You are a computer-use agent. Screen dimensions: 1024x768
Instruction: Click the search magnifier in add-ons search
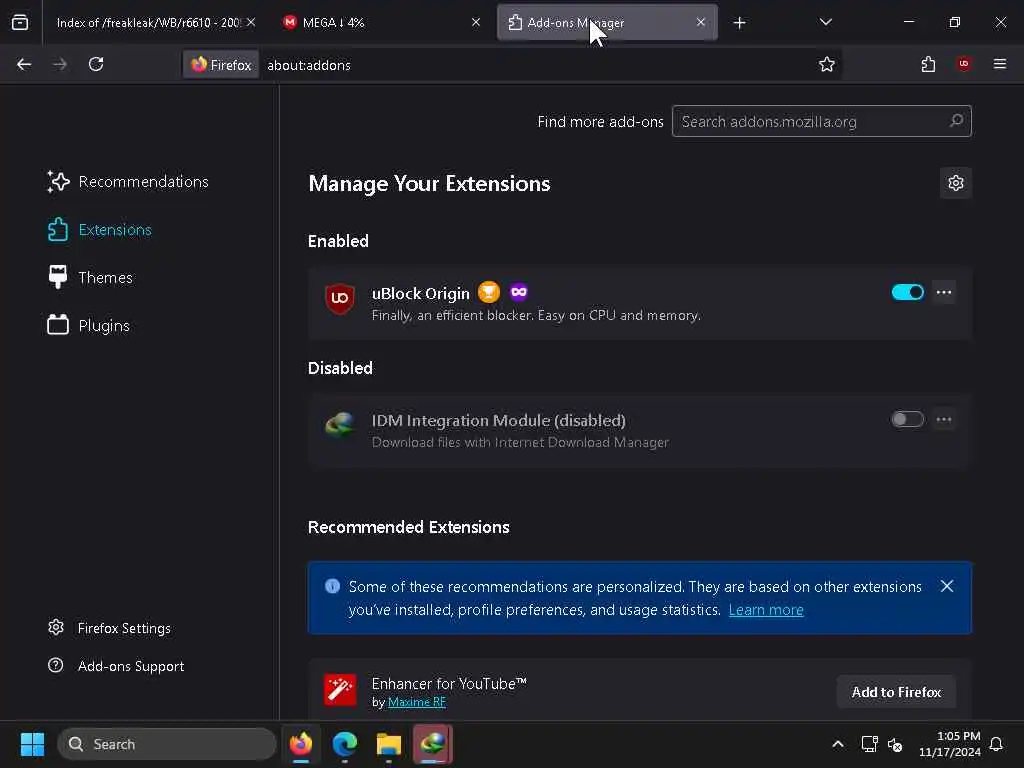(957, 121)
